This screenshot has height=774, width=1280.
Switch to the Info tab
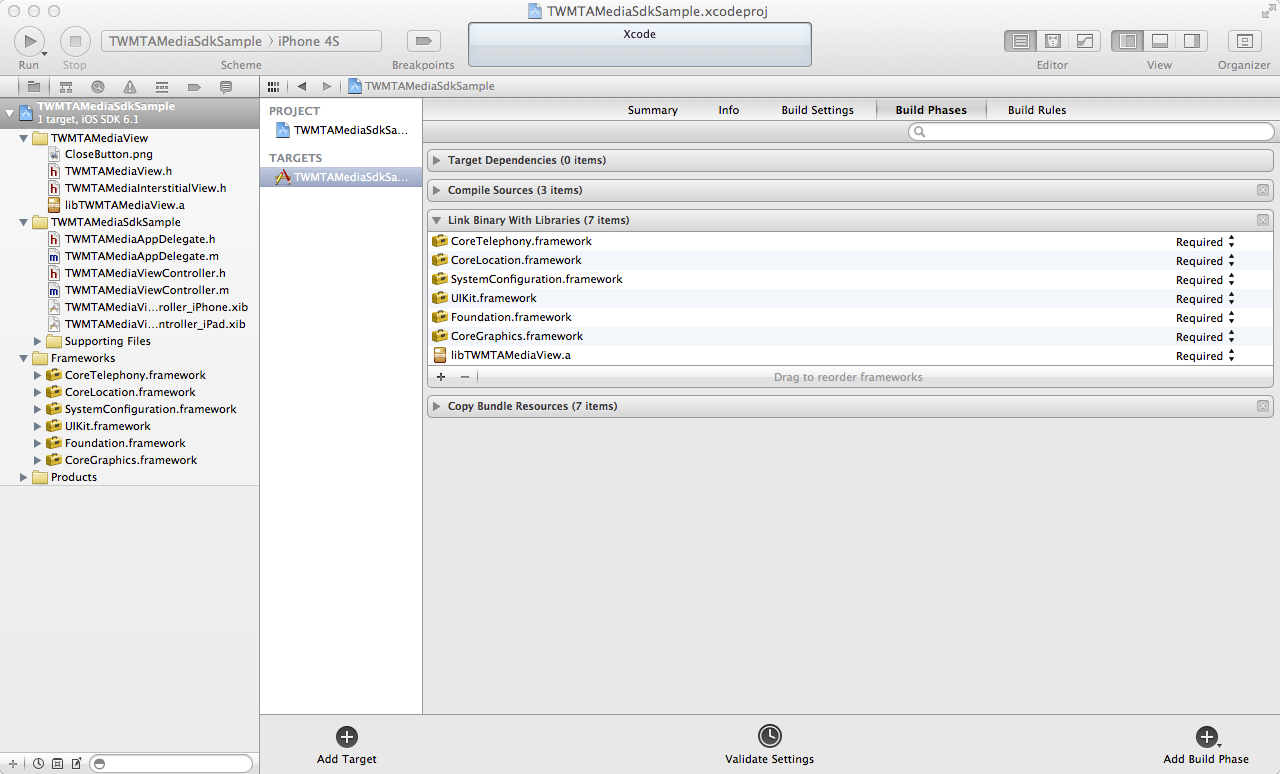[x=729, y=110]
